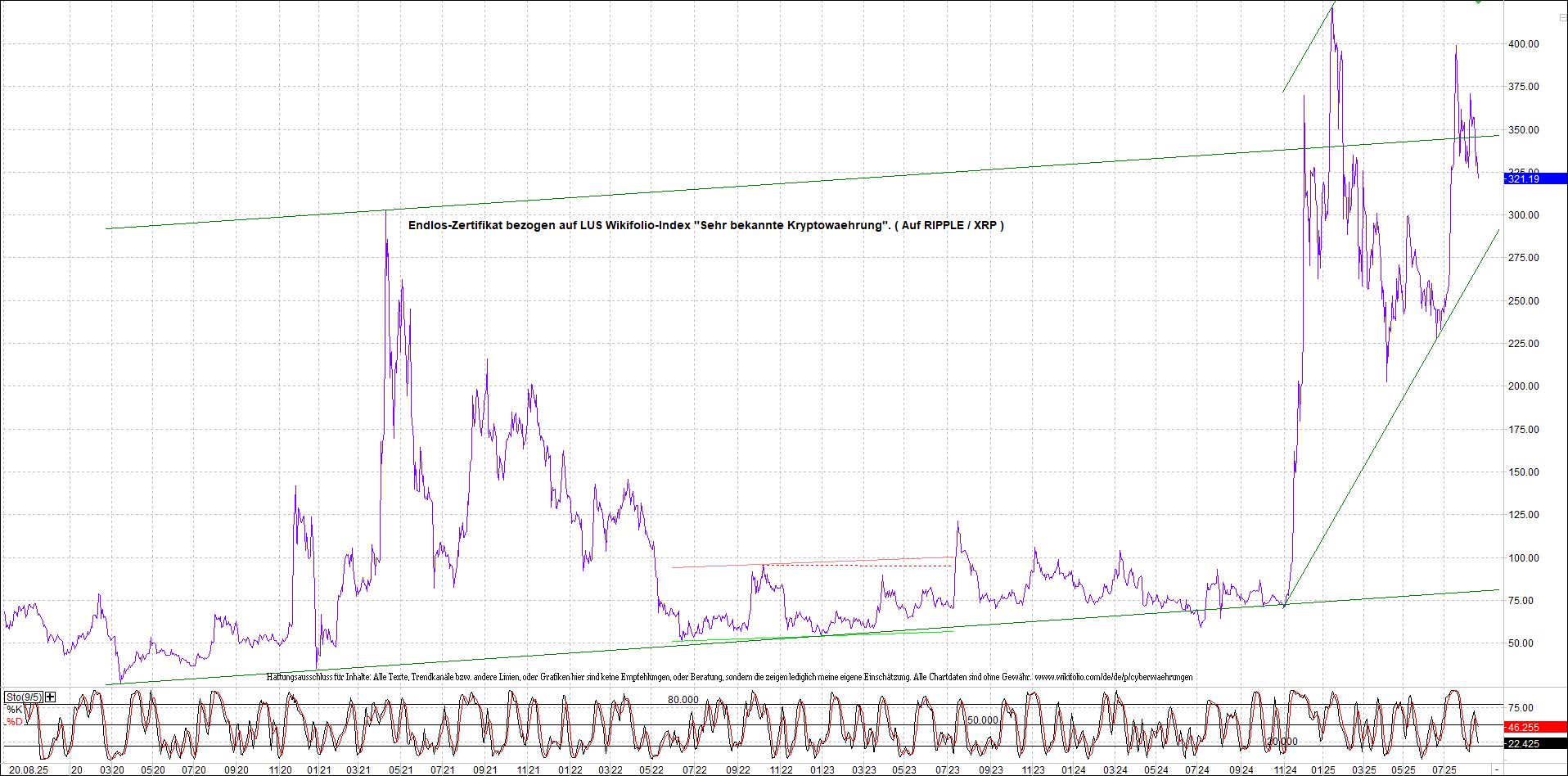1568x776 pixels.
Task: Click the 11.21 time axis label
Action: tap(528, 769)
